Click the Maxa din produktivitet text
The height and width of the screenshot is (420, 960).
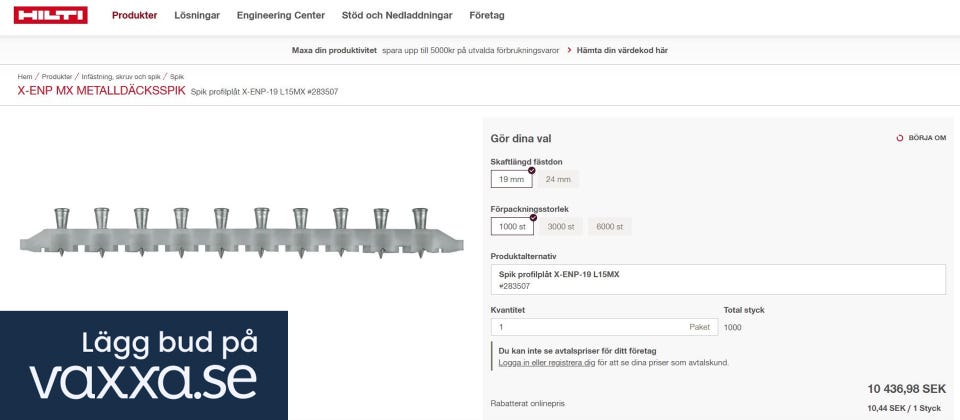point(334,50)
